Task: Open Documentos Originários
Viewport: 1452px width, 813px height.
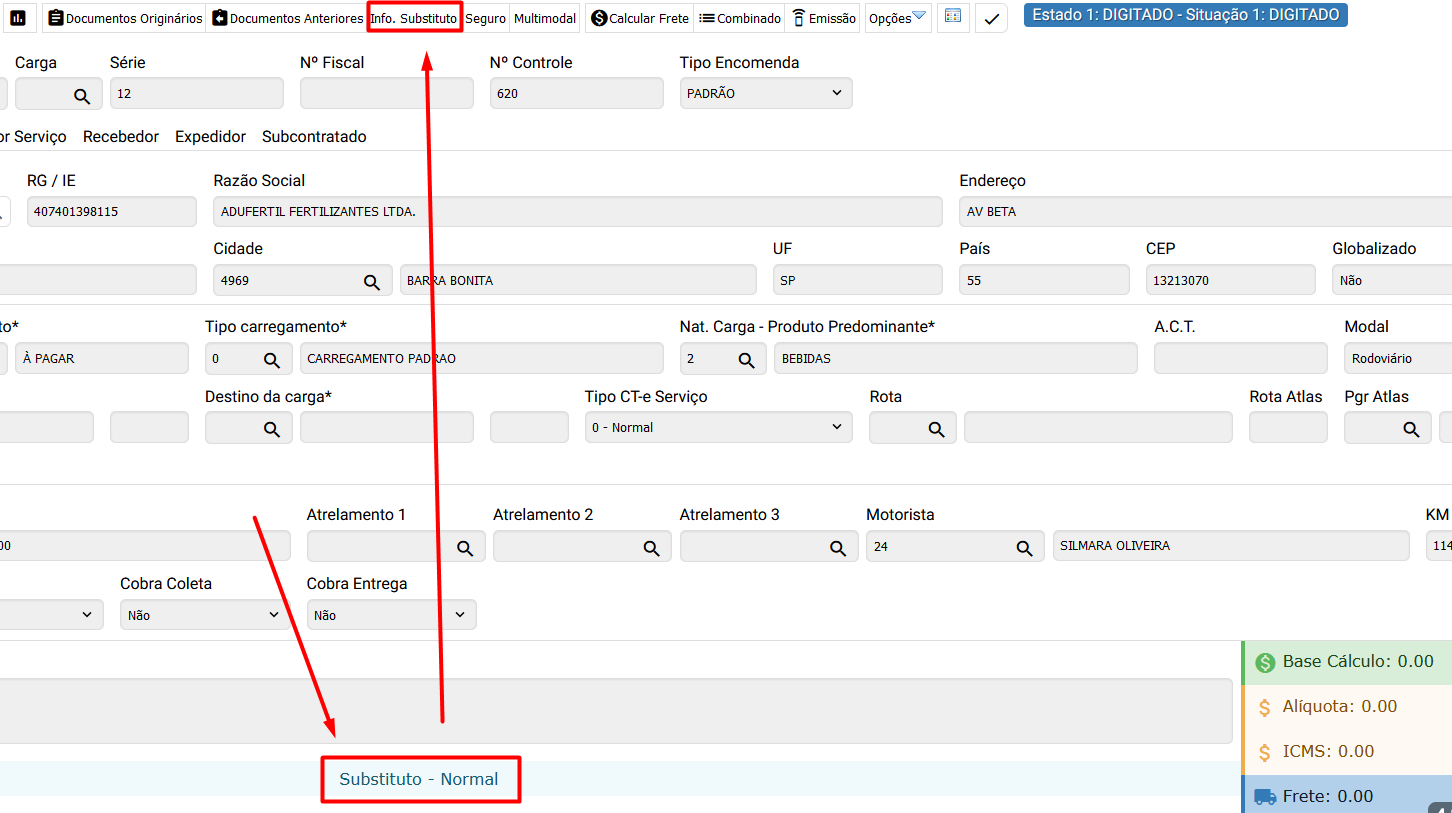Action: pyautogui.click(x=125, y=18)
